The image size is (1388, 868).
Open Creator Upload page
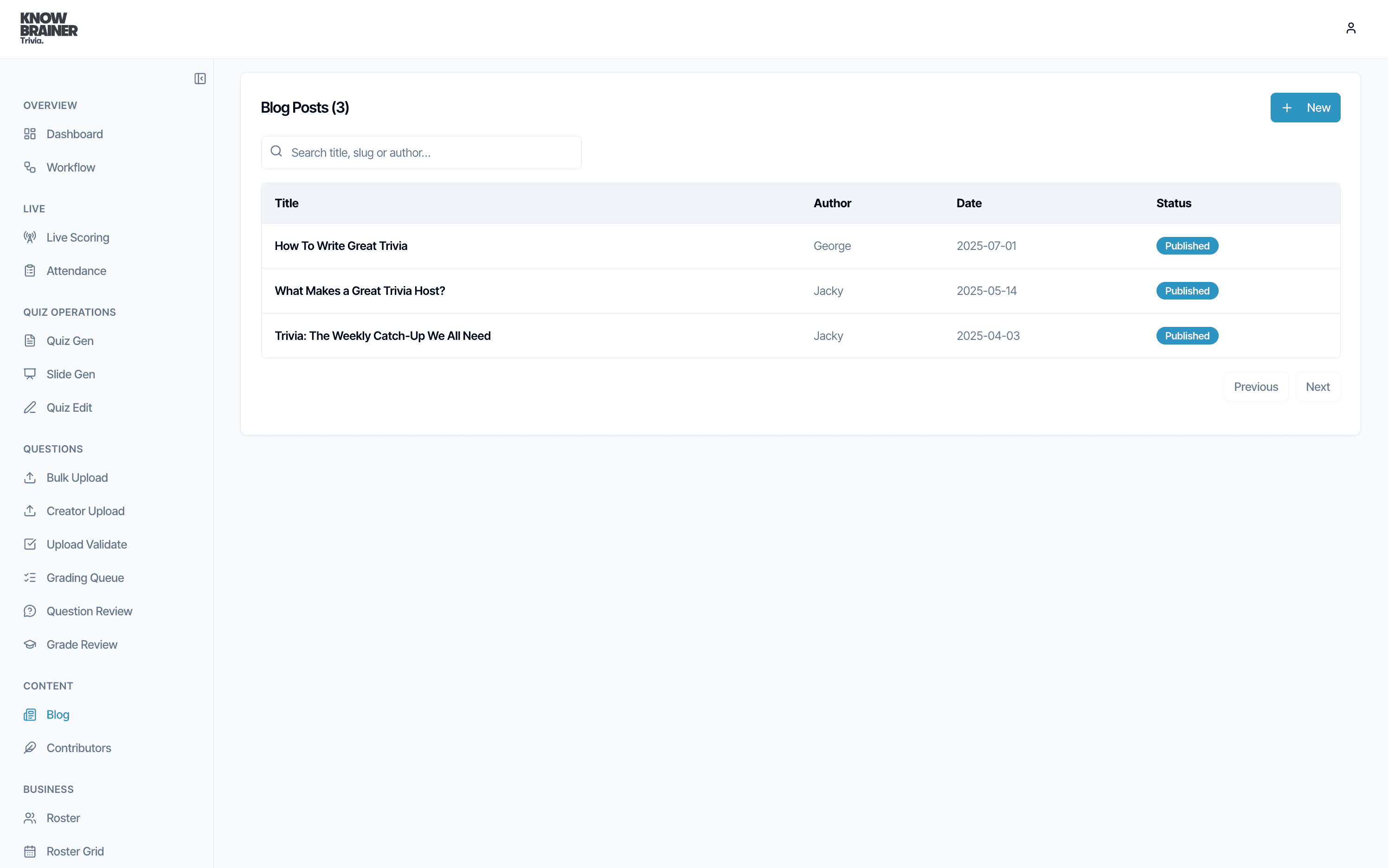[x=85, y=511]
